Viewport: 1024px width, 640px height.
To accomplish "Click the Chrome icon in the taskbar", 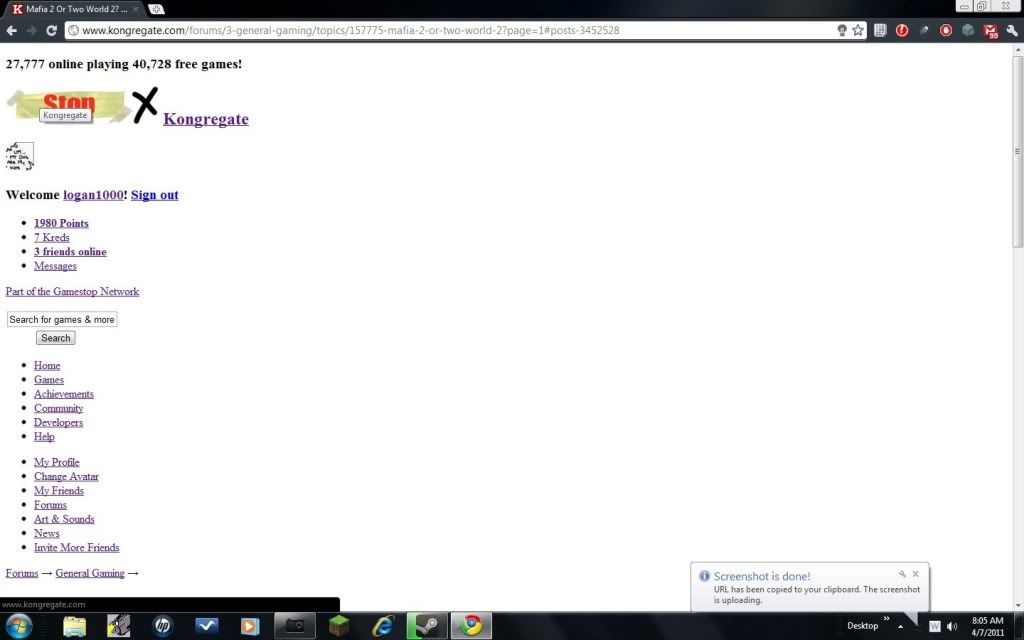I will 471,626.
